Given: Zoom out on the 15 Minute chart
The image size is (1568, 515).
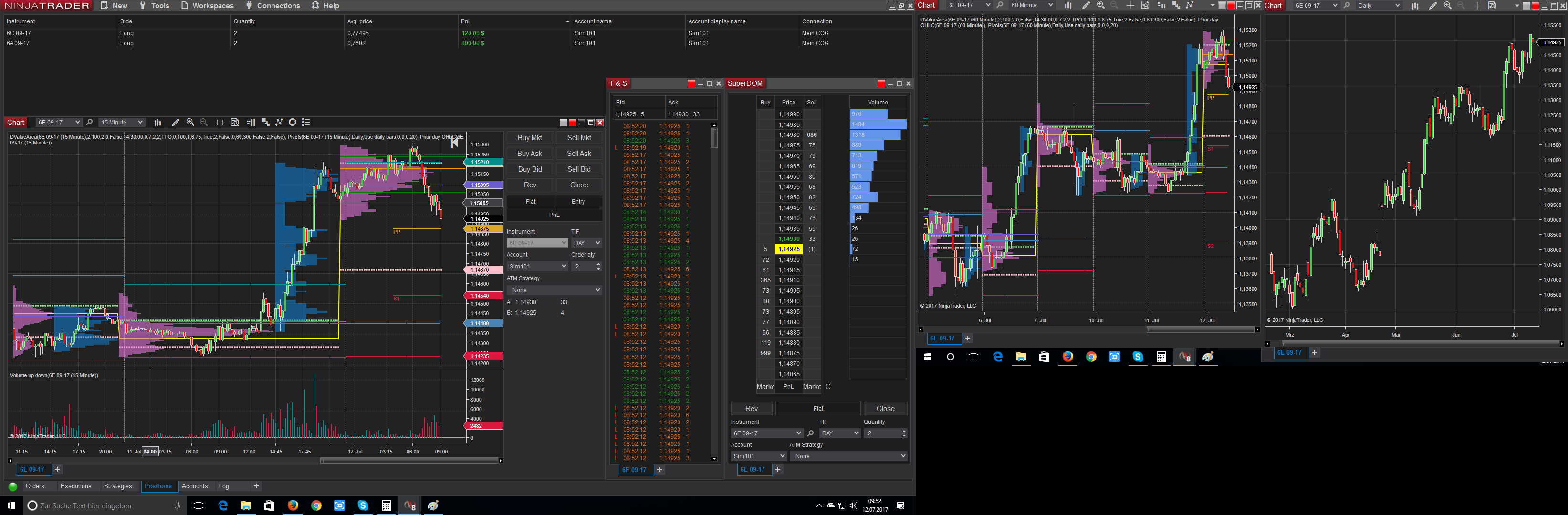Looking at the screenshot, I should tap(204, 122).
